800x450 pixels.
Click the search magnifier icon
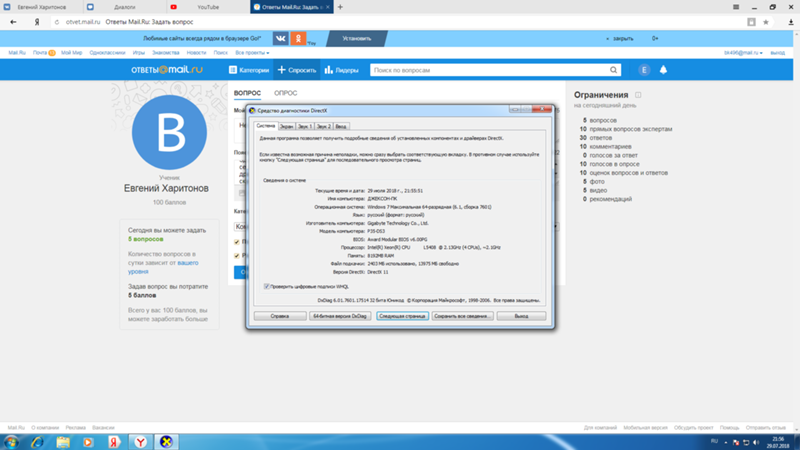[613, 70]
